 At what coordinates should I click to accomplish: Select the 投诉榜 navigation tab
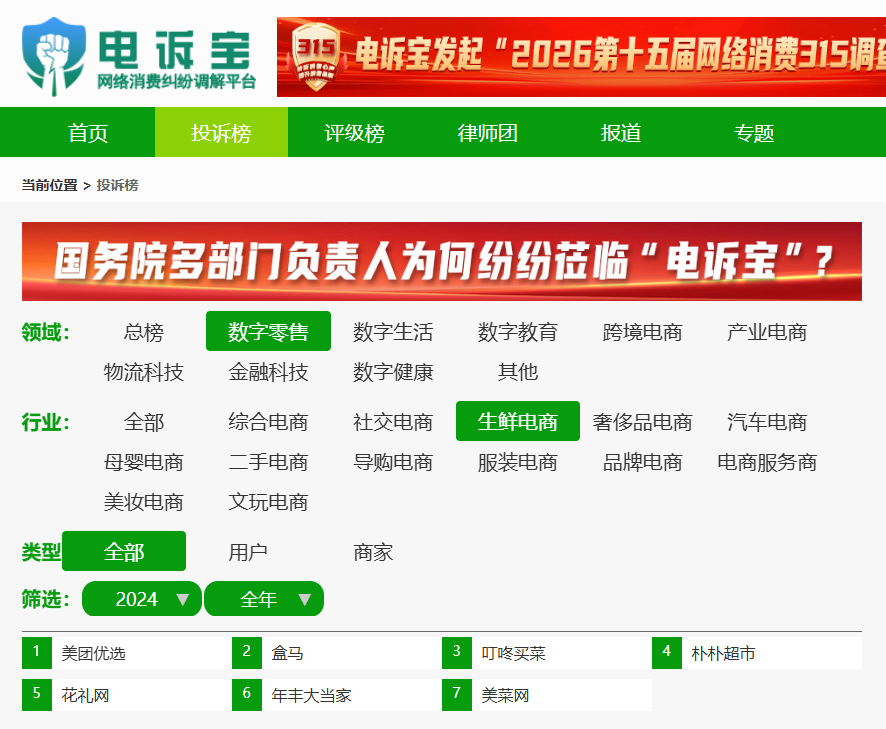coord(221,133)
